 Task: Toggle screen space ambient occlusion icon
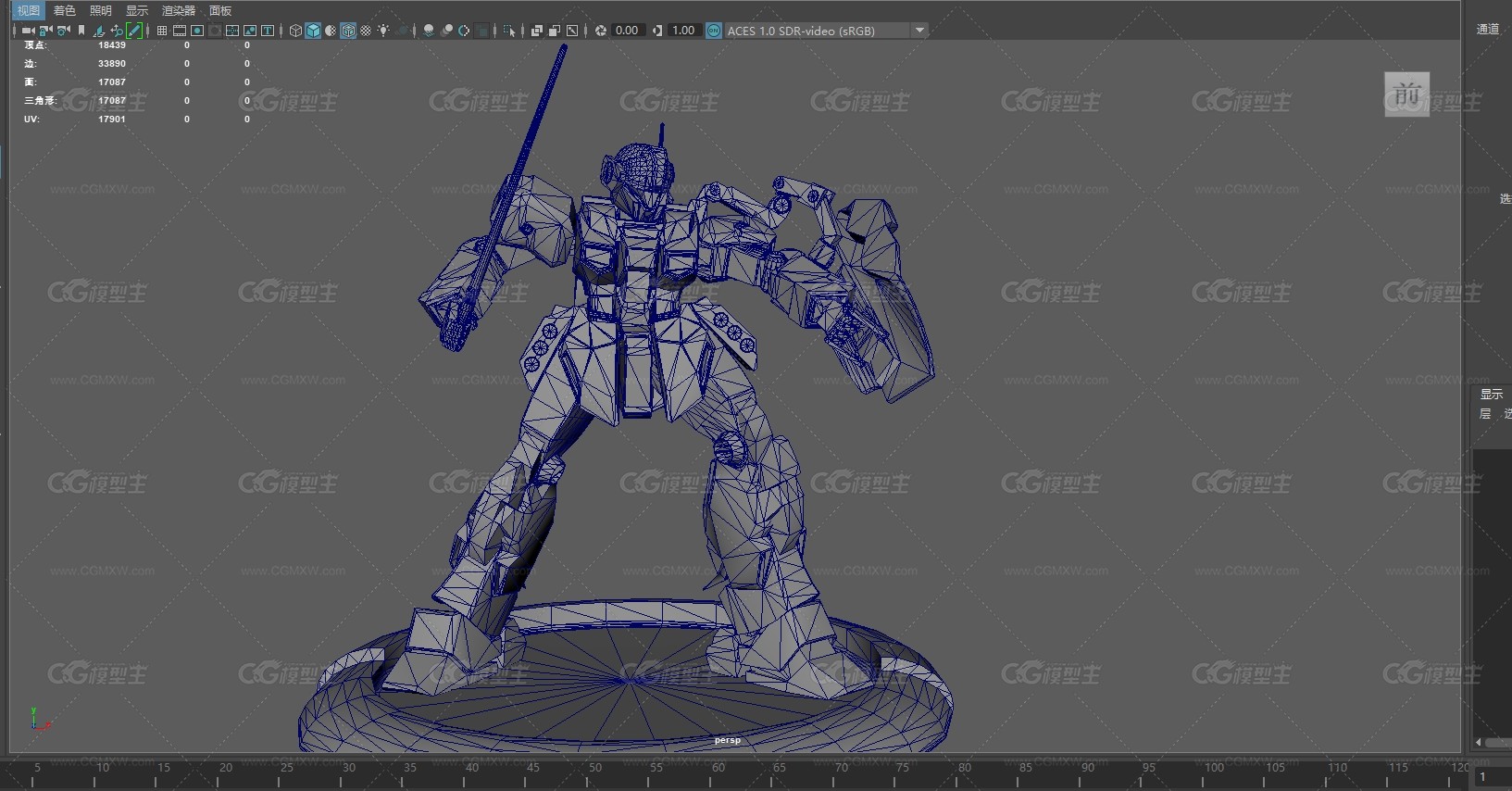(x=429, y=31)
